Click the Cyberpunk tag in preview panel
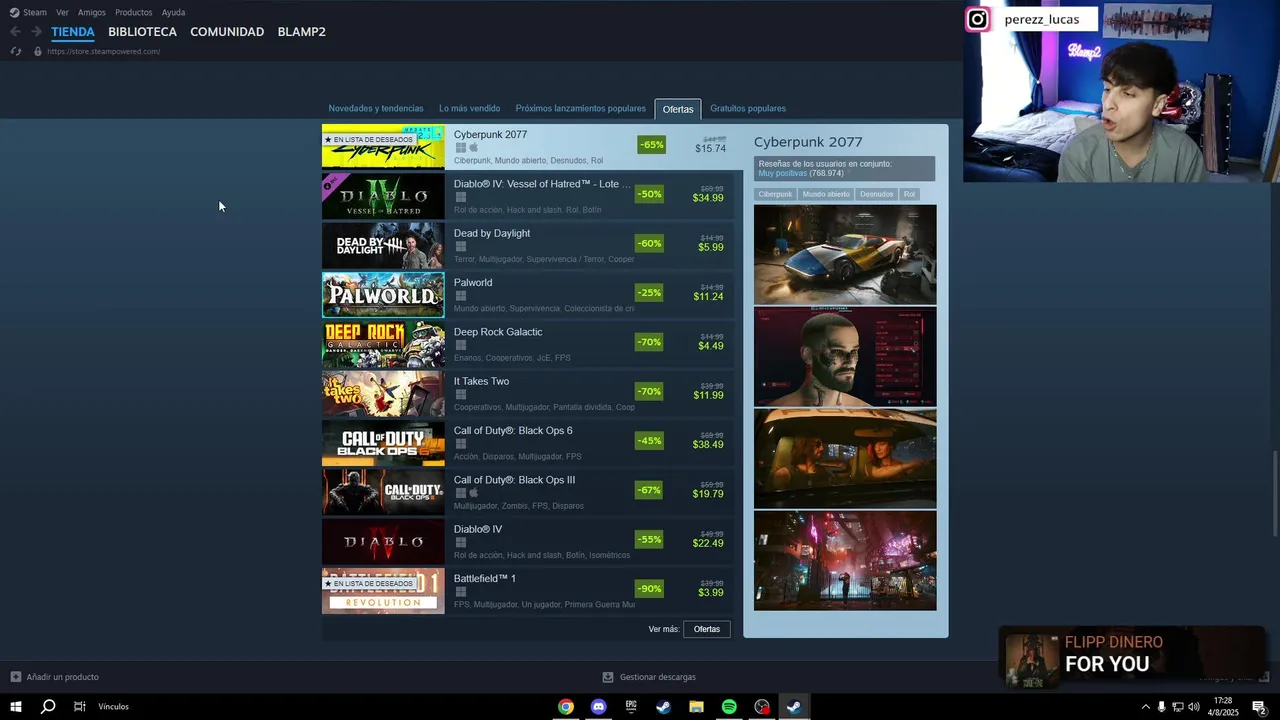 775,194
